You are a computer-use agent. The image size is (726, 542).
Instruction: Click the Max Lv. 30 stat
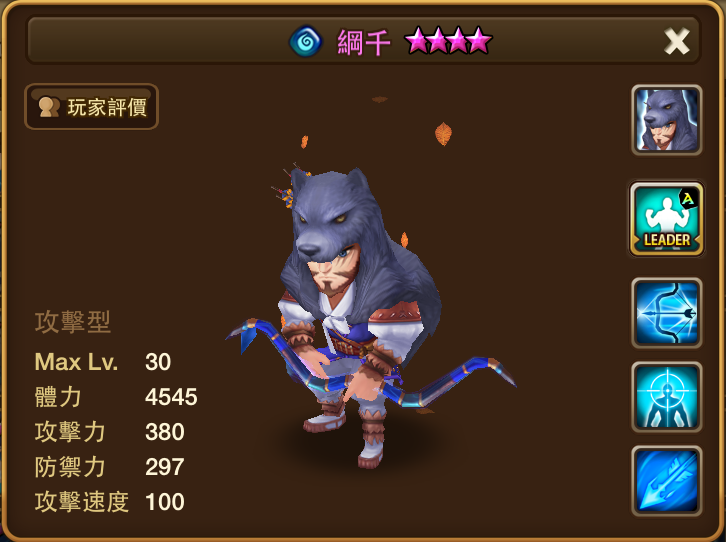coord(103,362)
